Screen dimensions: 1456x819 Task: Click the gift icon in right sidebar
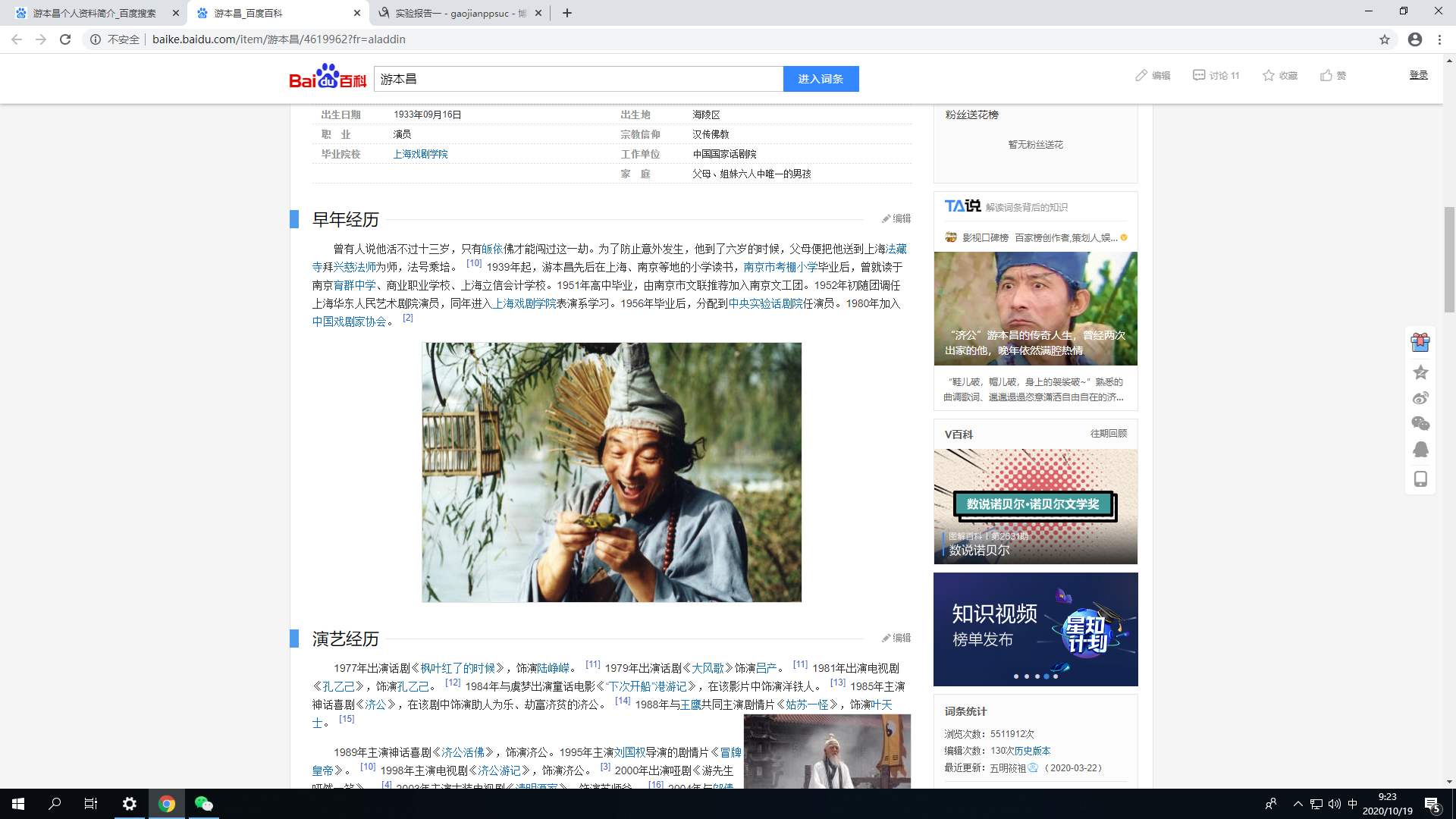click(x=1420, y=343)
